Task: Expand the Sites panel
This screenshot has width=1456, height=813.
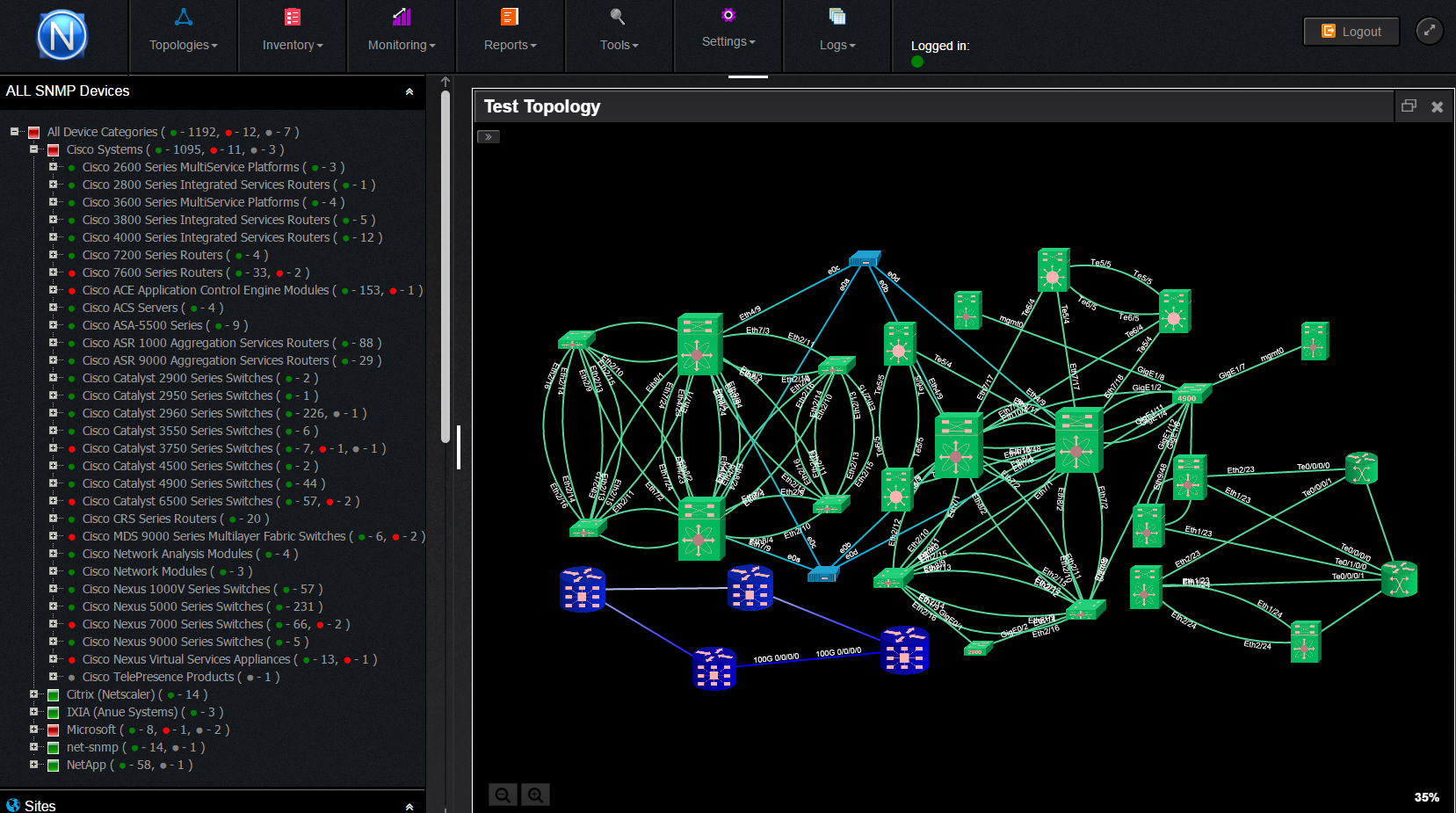Action: click(x=409, y=806)
